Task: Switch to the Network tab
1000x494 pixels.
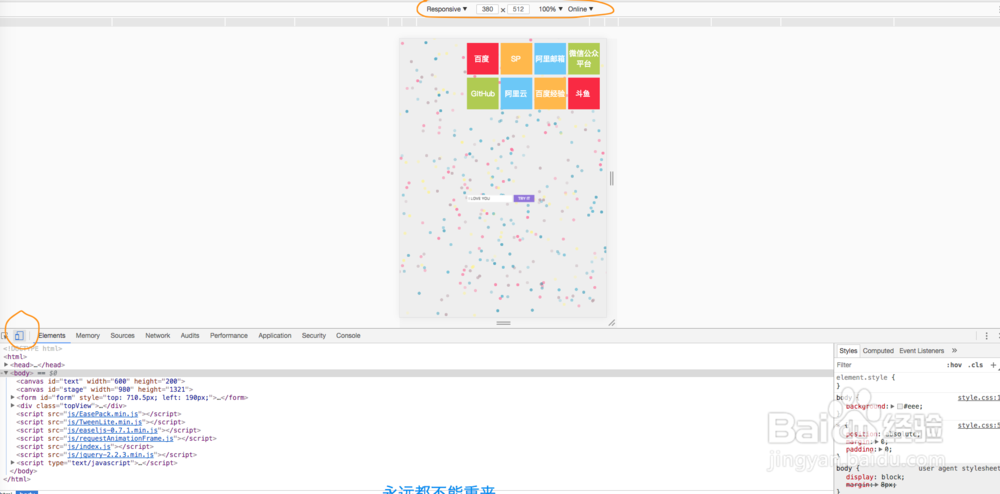Action: tap(158, 335)
